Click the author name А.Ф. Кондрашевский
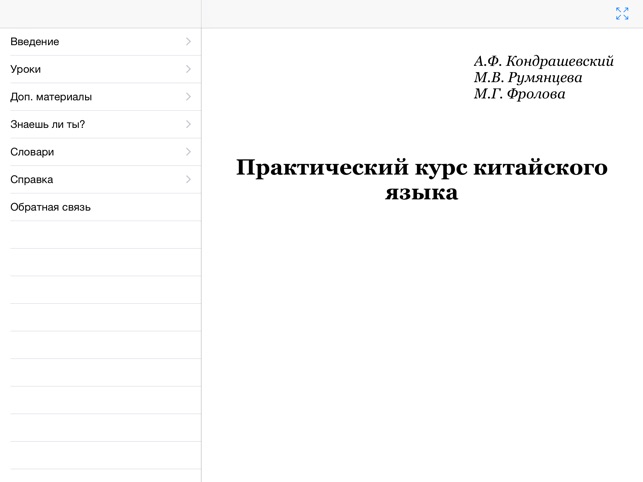Image resolution: width=643 pixels, height=482 pixels. [x=543, y=61]
